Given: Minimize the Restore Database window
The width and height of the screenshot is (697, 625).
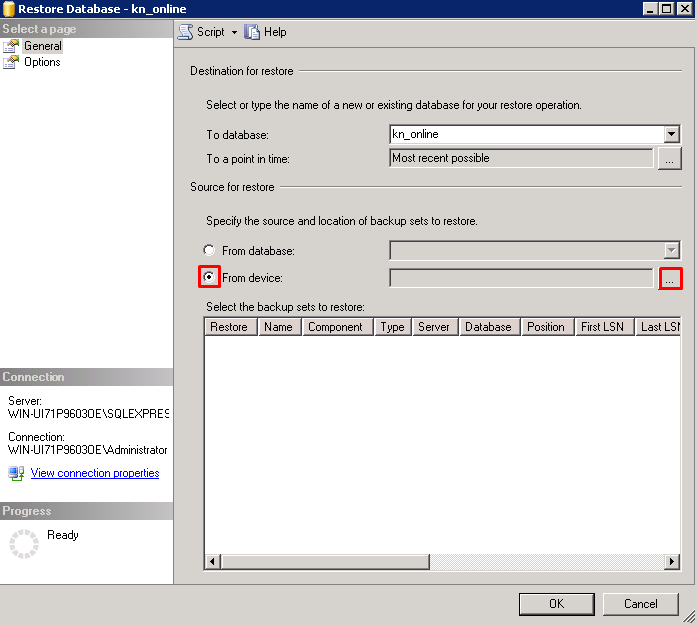Looking at the screenshot, I should [650, 9].
